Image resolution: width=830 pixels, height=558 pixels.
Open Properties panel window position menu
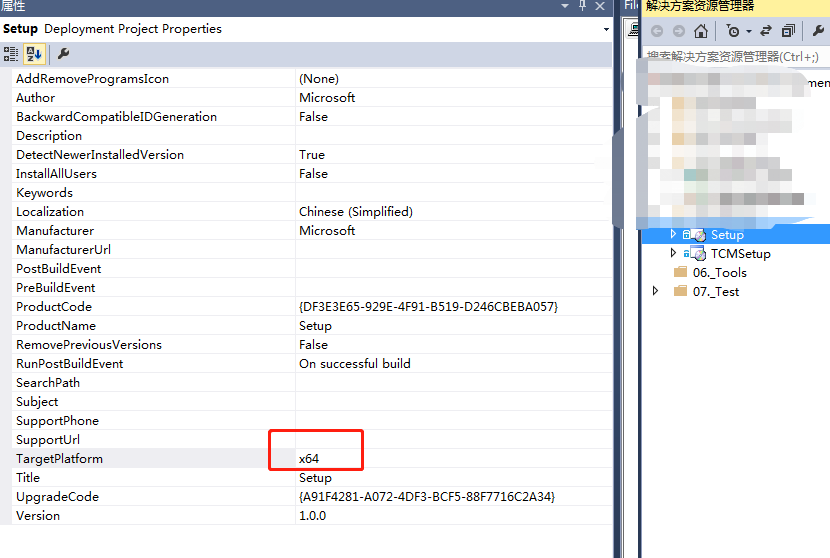point(565,6)
